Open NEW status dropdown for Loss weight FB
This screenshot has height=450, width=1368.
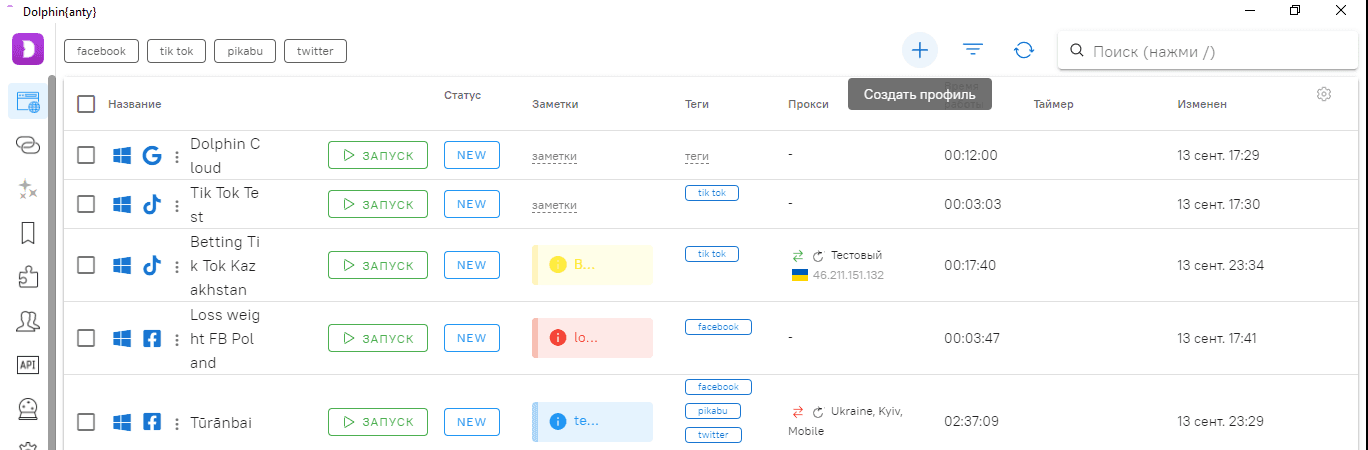point(472,338)
